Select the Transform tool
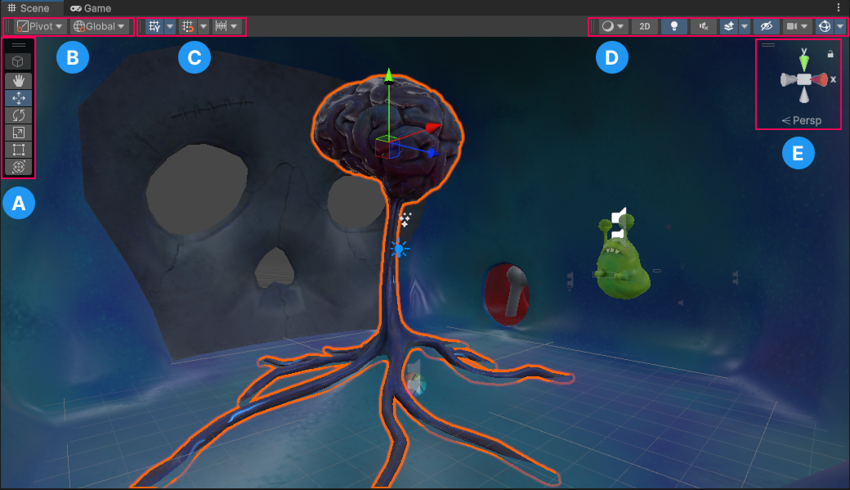Viewport: 850px width, 490px height. (x=20, y=167)
